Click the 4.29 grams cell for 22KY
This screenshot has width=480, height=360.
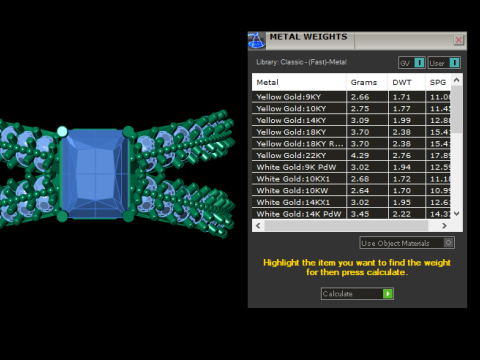click(x=367, y=155)
